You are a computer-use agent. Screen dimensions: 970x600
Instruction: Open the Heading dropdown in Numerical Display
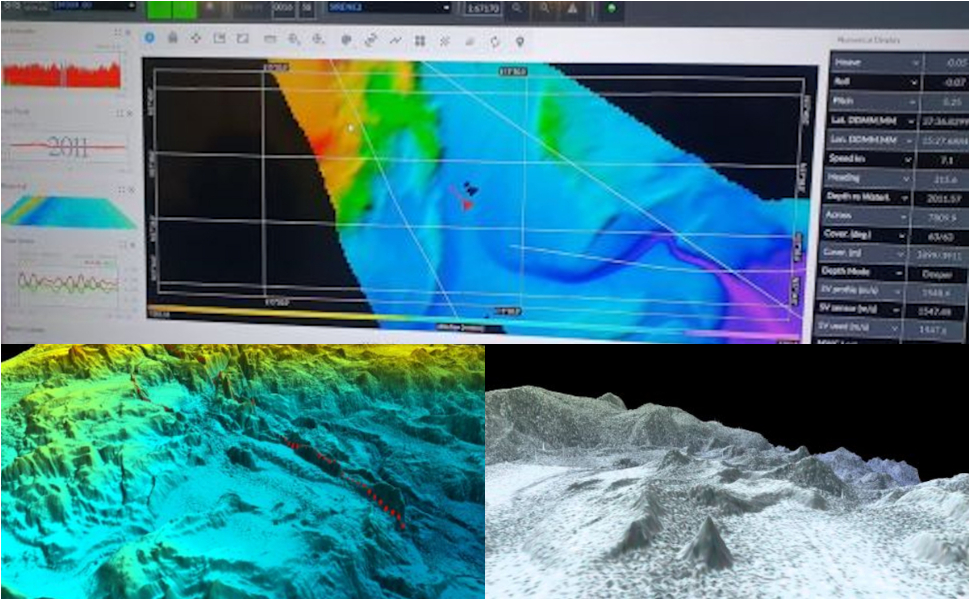pos(905,177)
